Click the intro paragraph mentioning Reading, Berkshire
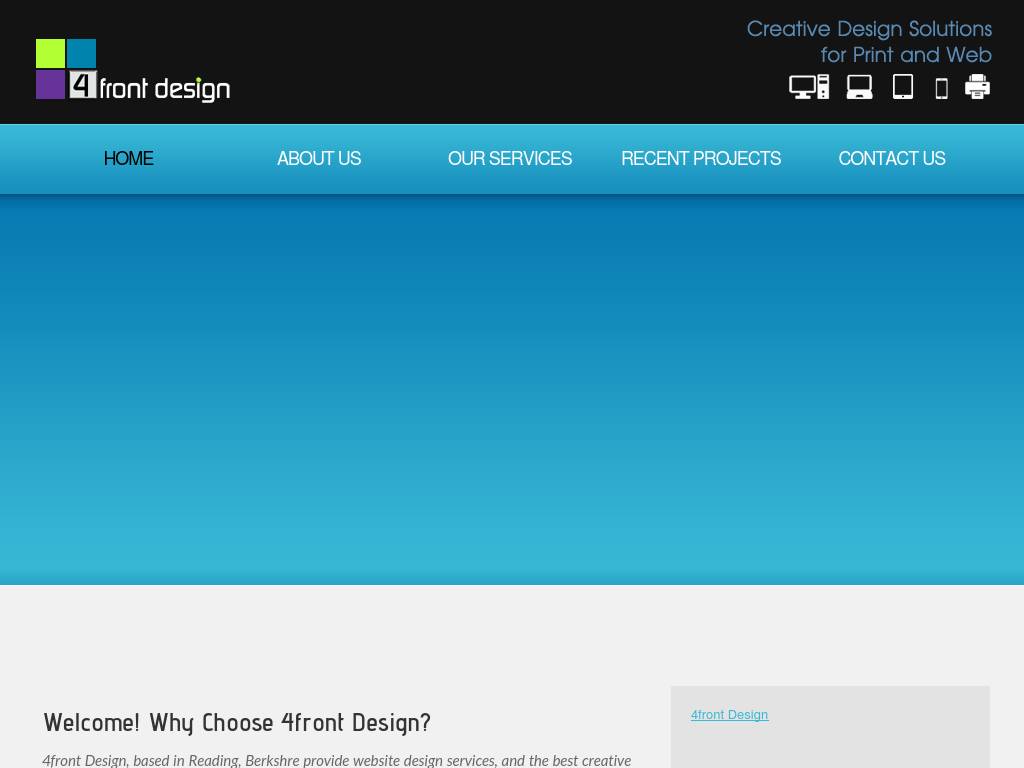Viewport: 1024px width, 768px height. coord(337,760)
